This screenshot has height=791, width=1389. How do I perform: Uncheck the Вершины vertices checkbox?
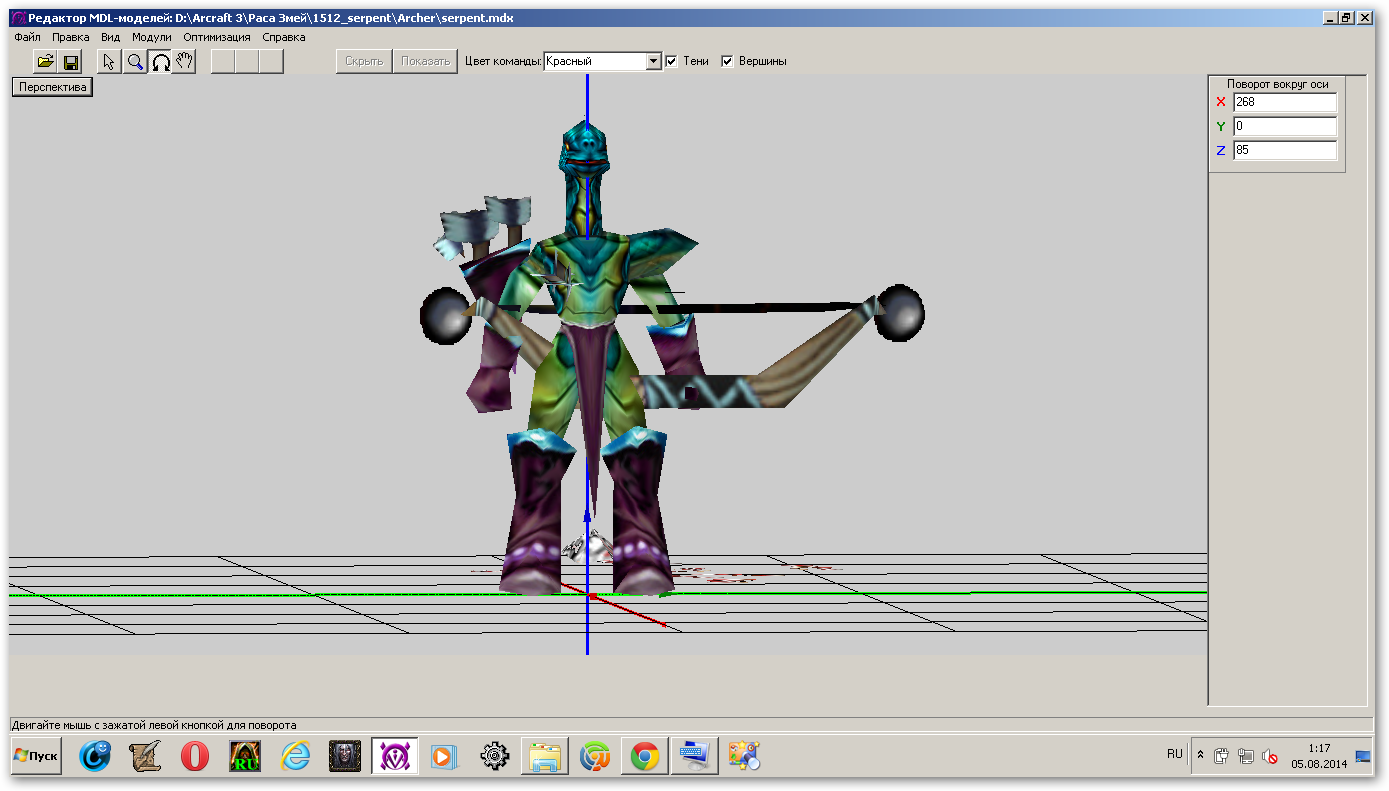[x=727, y=61]
